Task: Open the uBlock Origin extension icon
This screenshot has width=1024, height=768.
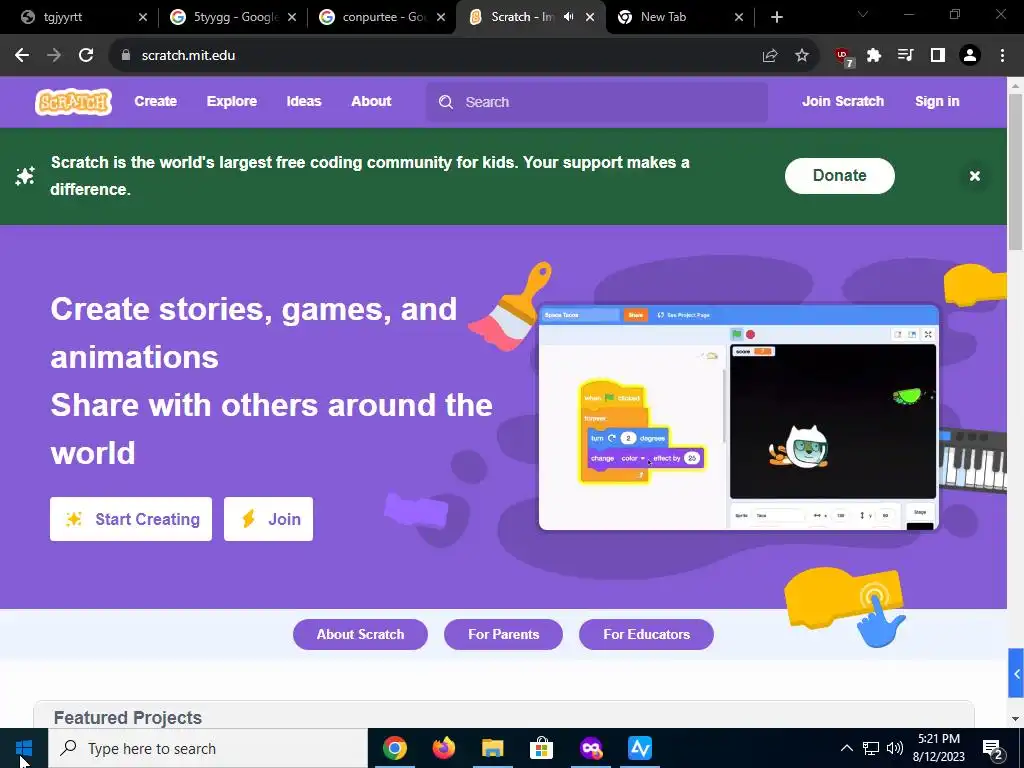Action: 844,57
